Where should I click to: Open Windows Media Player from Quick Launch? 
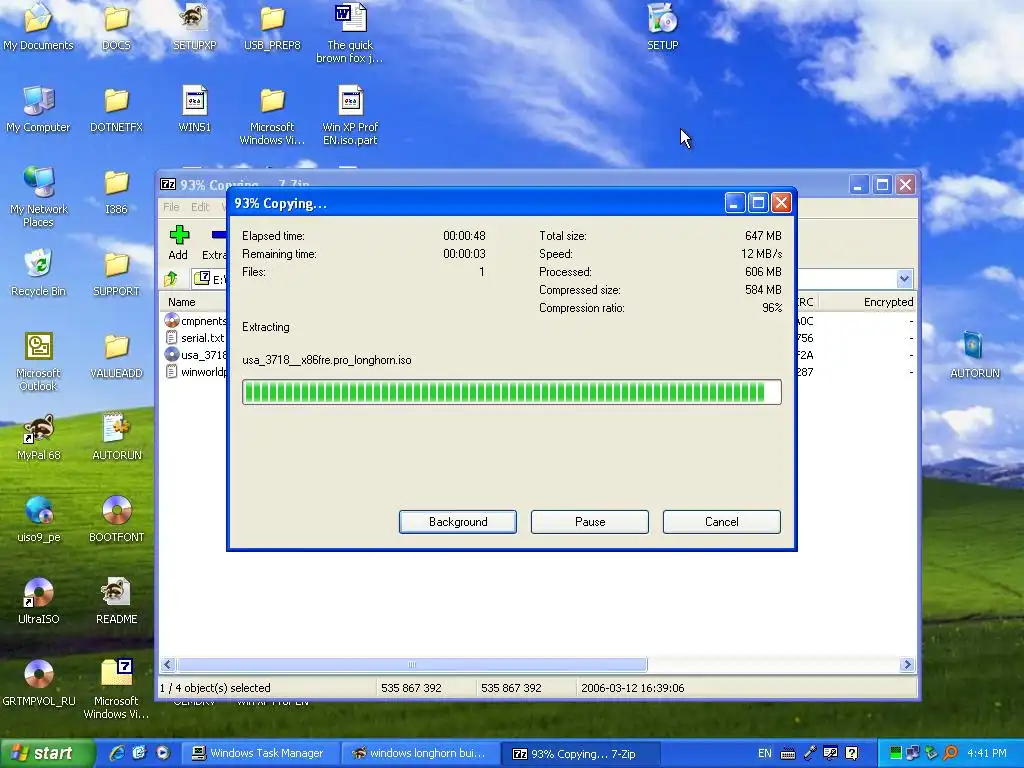click(163, 753)
